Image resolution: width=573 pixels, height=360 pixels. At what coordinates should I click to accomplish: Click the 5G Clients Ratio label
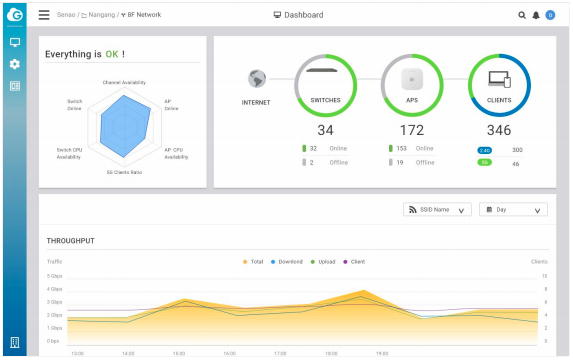click(x=124, y=172)
